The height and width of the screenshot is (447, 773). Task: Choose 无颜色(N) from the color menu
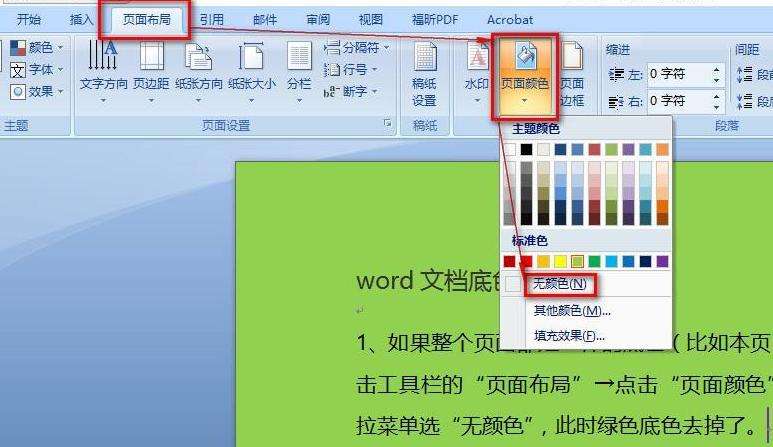(560, 285)
